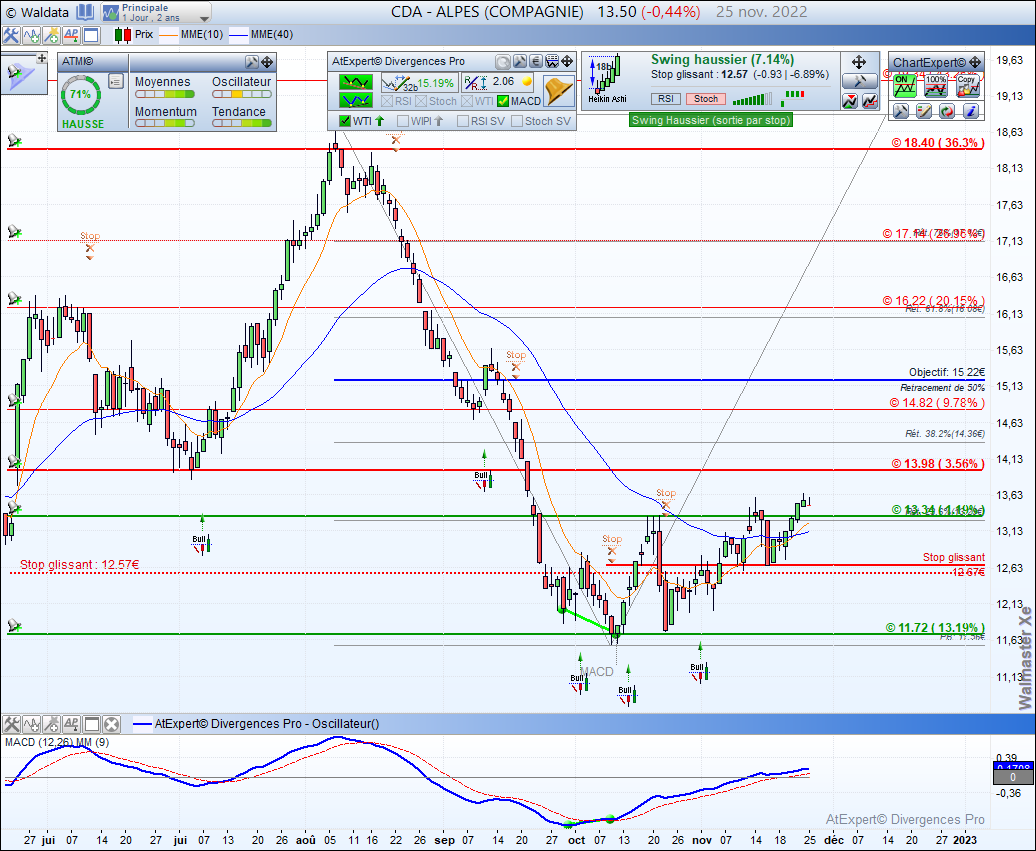Click AP tool icon in main toolbar
This screenshot has height=851, width=1036.
point(71,35)
